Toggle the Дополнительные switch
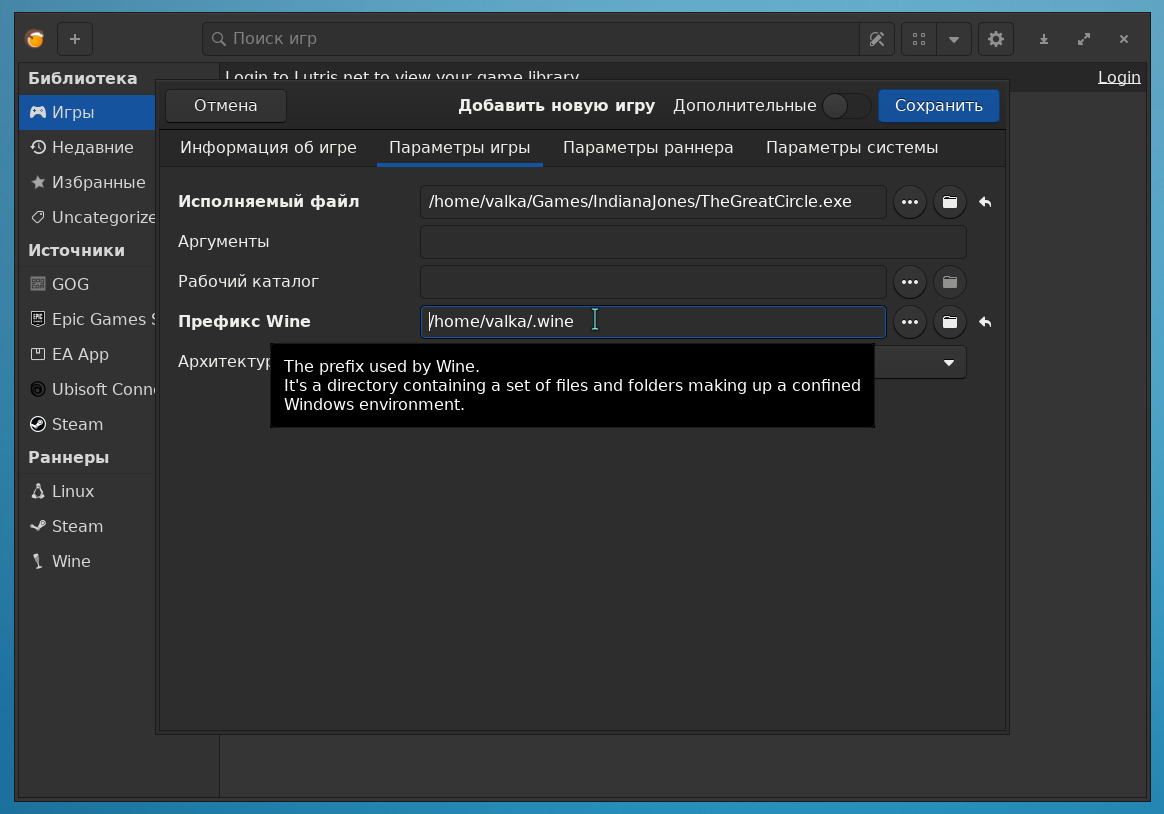The image size is (1164, 814). 846,106
